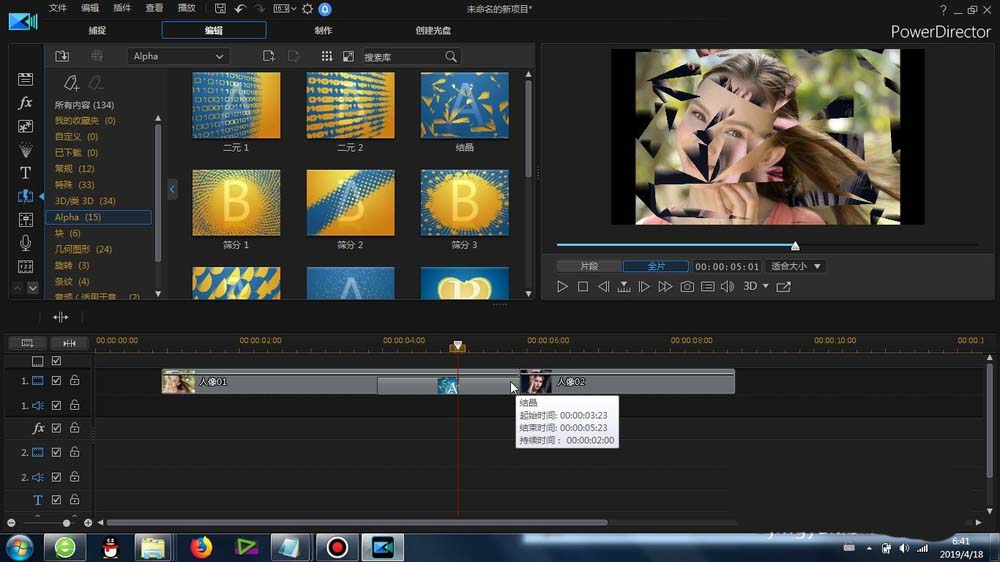The height and width of the screenshot is (562, 1000).
Task: Stop the preview playback
Action: pos(583,286)
